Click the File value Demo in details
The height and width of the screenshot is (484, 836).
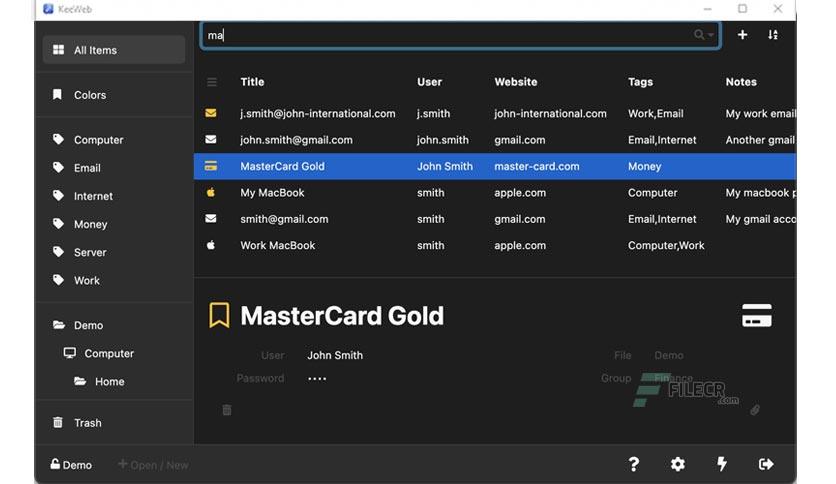(x=669, y=356)
